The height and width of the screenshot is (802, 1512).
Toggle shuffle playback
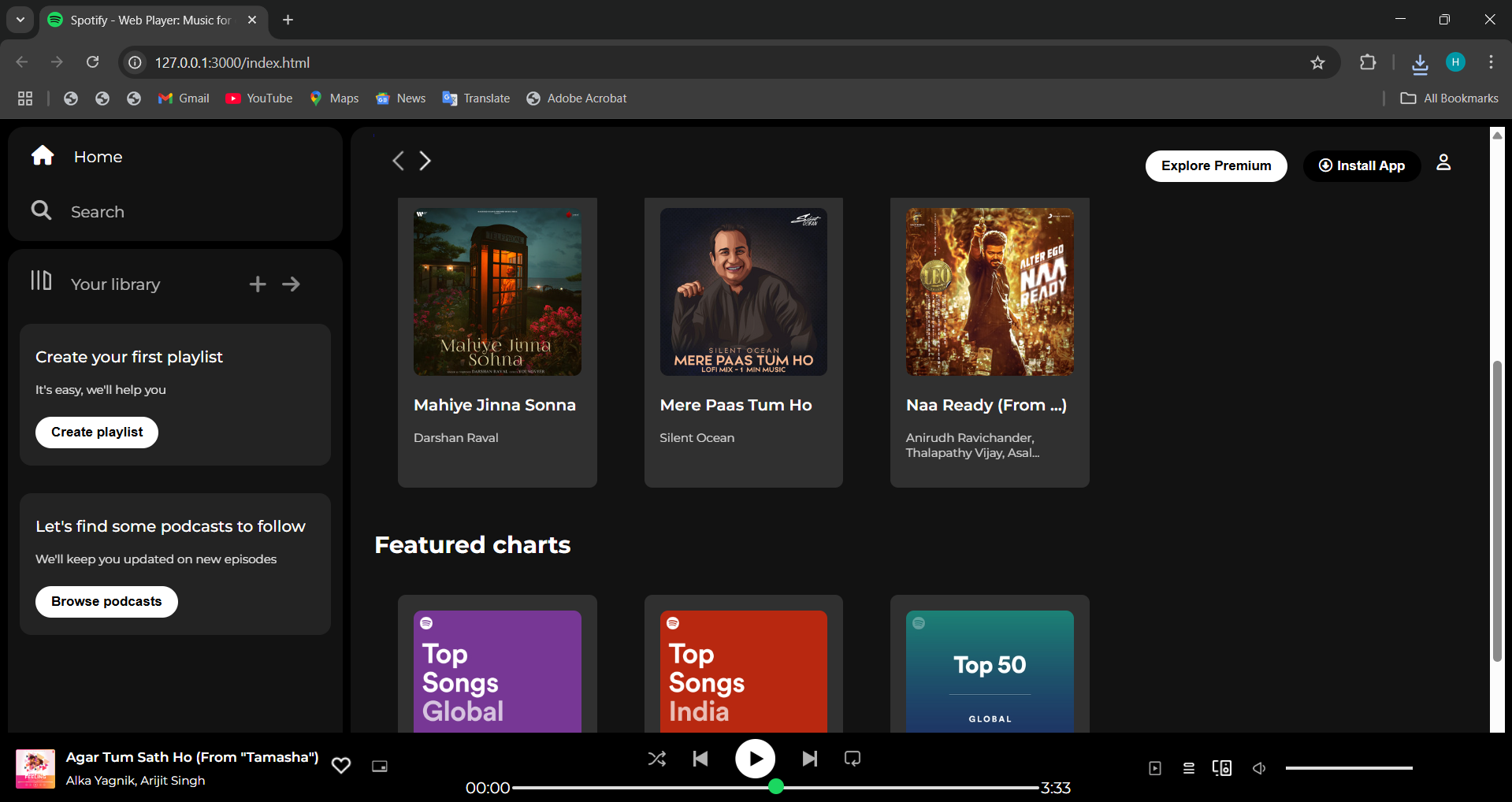(x=656, y=759)
